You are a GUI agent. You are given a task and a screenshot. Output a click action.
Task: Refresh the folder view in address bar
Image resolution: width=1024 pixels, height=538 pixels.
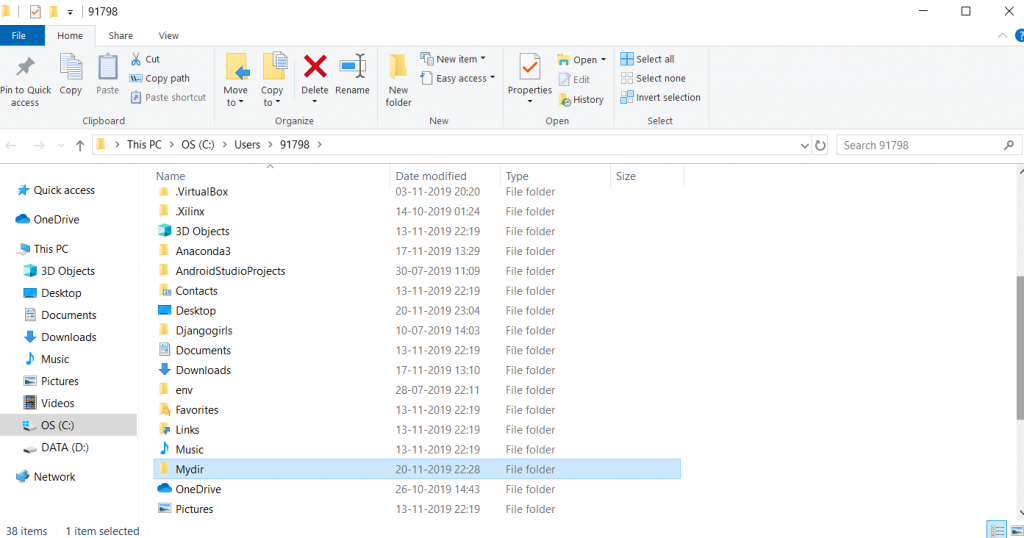(x=821, y=145)
